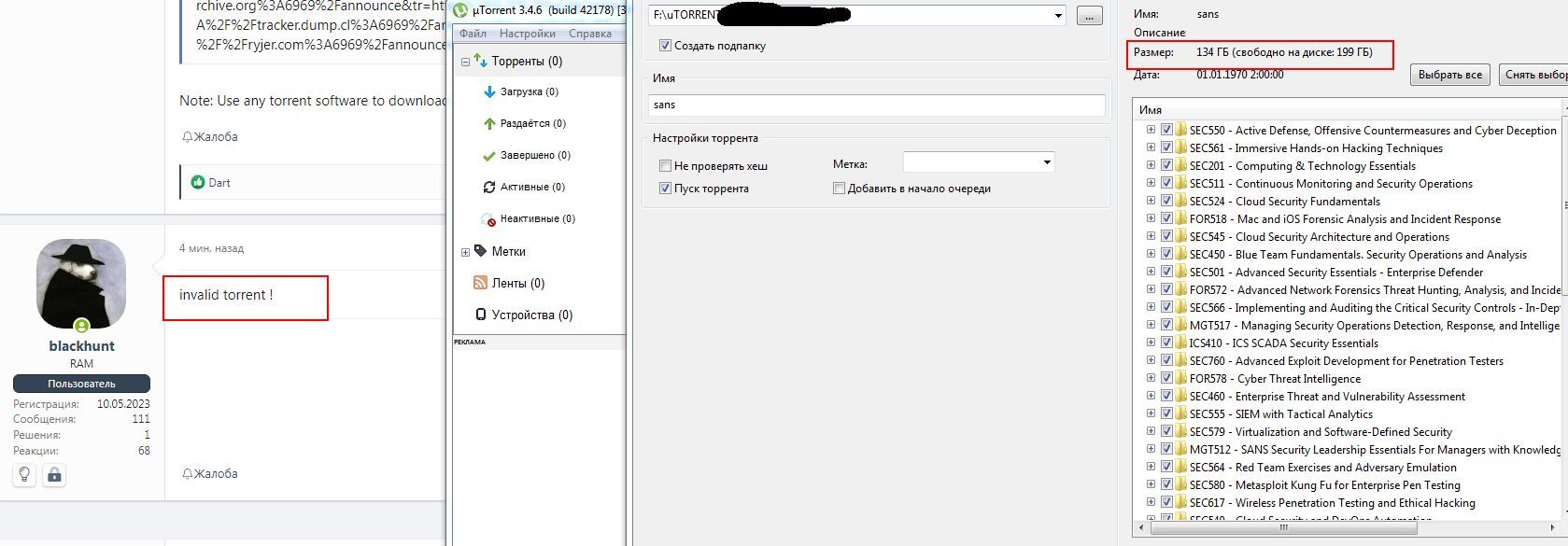Image resolution: width=1568 pixels, height=546 pixels.
Task: Uncheck the SEC561 Immersive Hands-on Hacking checkbox
Action: tap(1166, 148)
